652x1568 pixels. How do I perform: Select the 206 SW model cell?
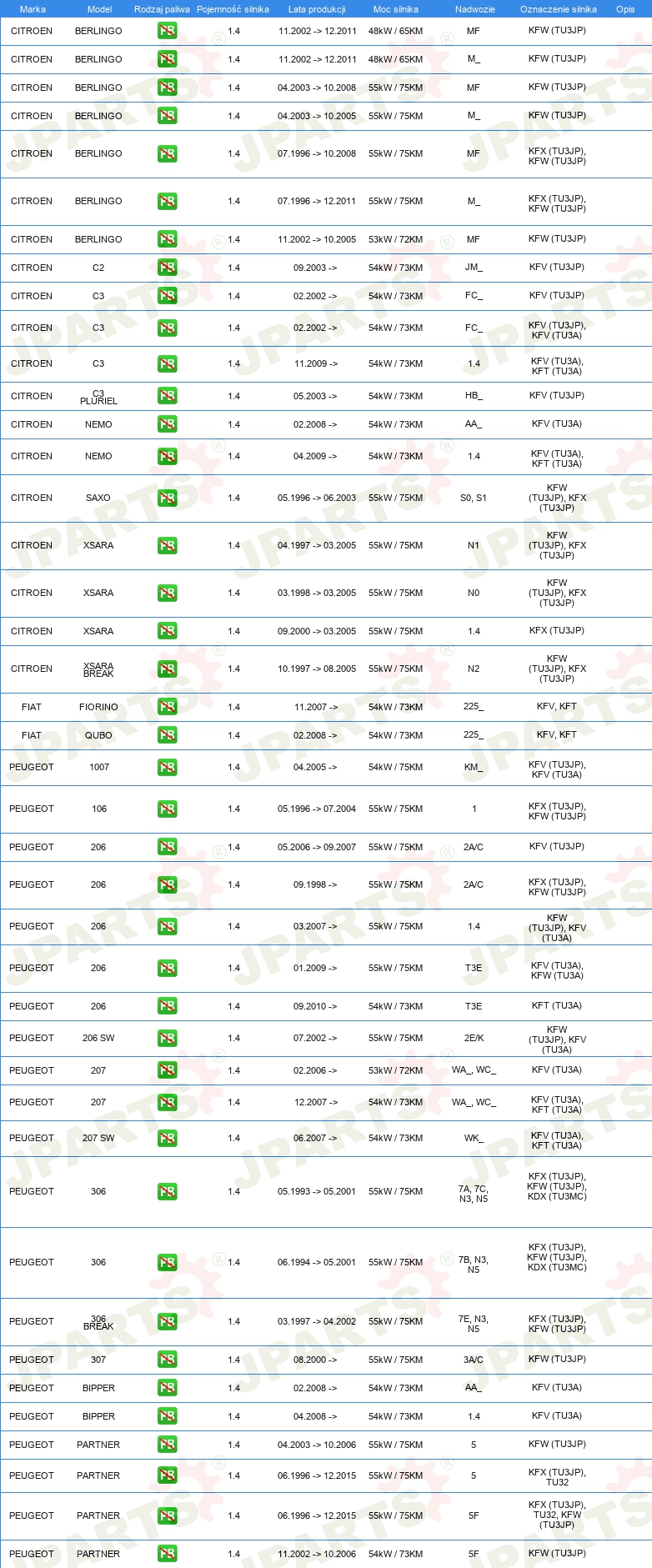[x=98, y=1038]
